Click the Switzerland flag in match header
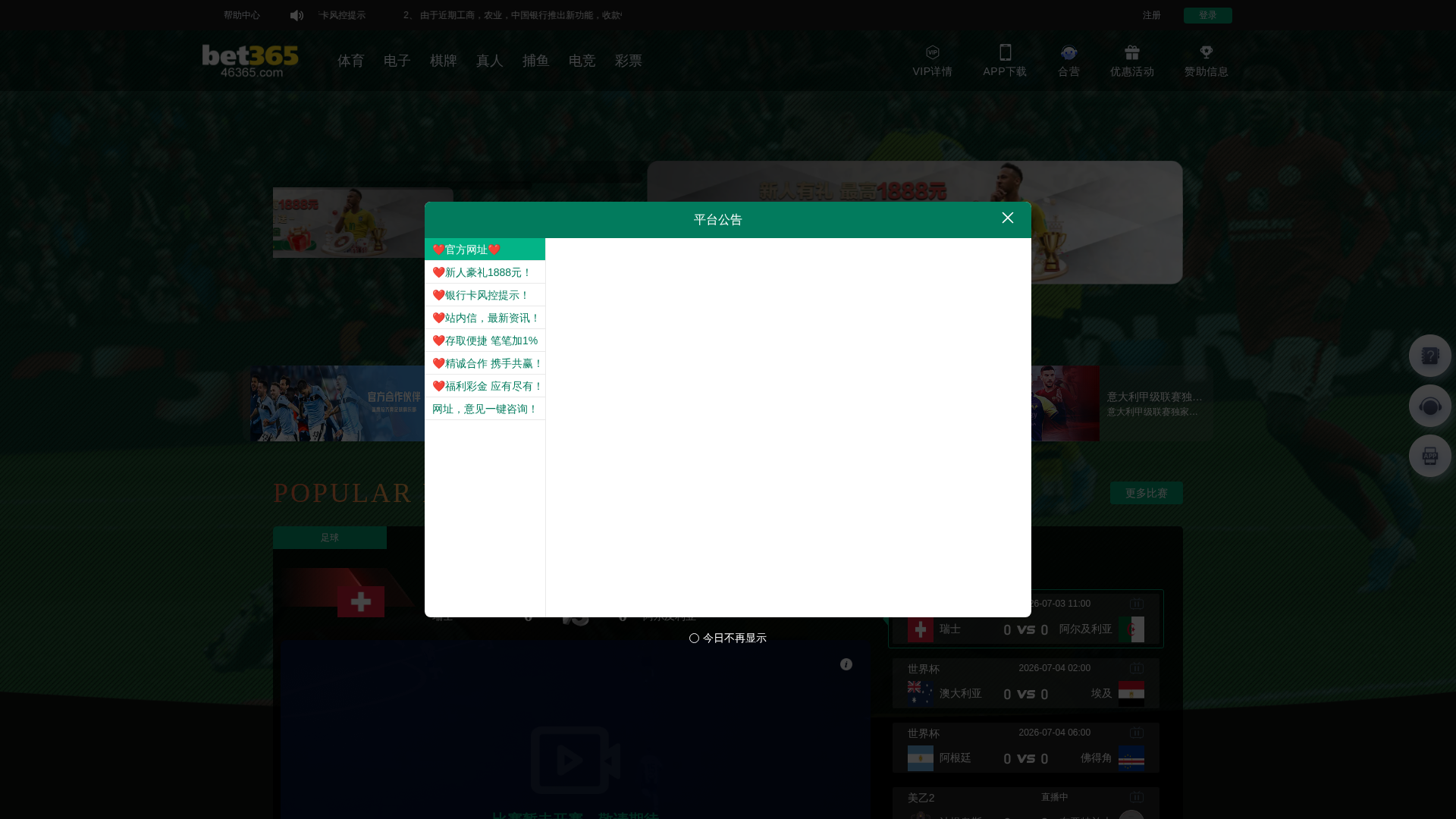1456x819 pixels. [360, 601]
